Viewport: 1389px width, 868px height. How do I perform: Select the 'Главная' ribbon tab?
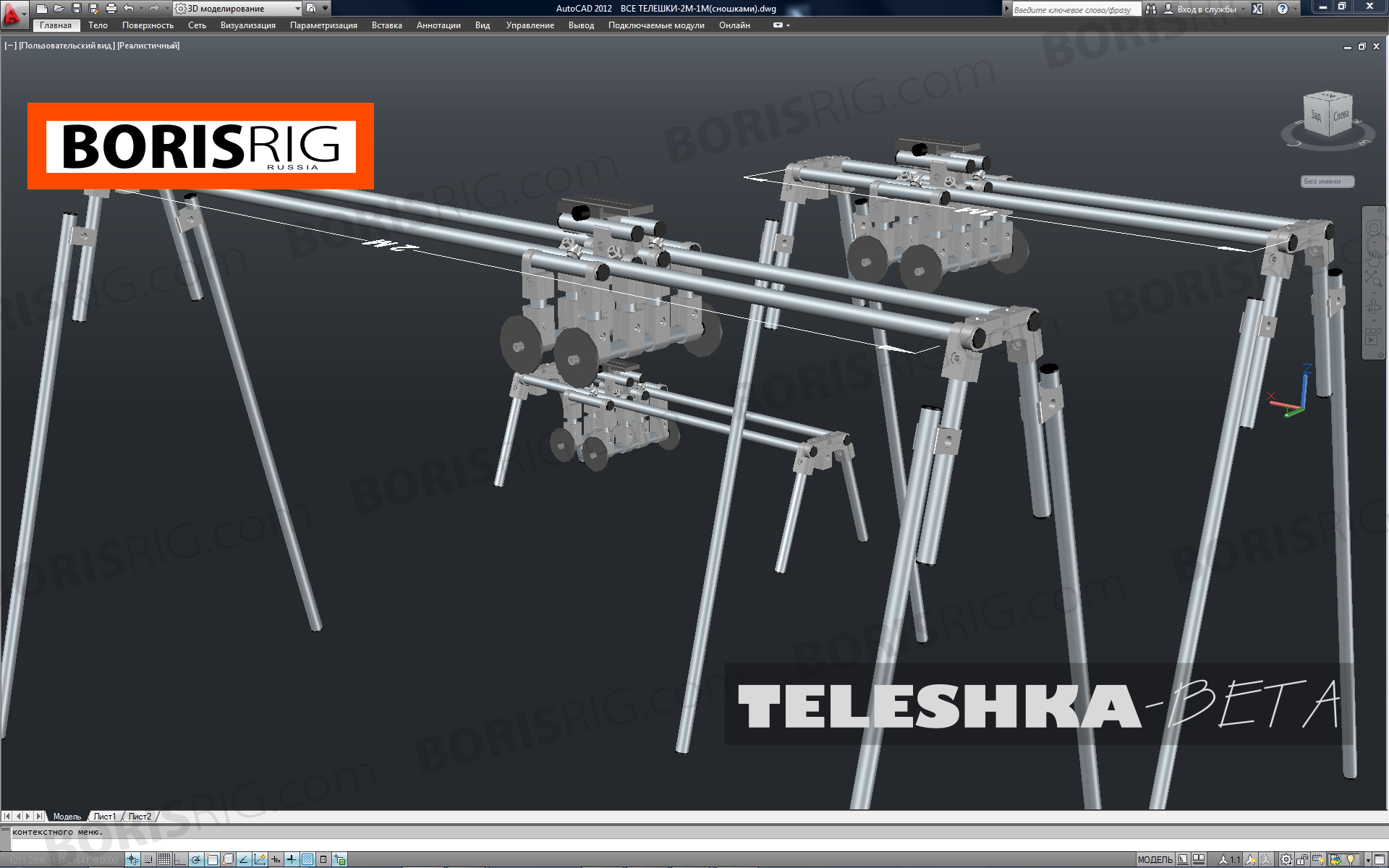(x=56, y=25)
